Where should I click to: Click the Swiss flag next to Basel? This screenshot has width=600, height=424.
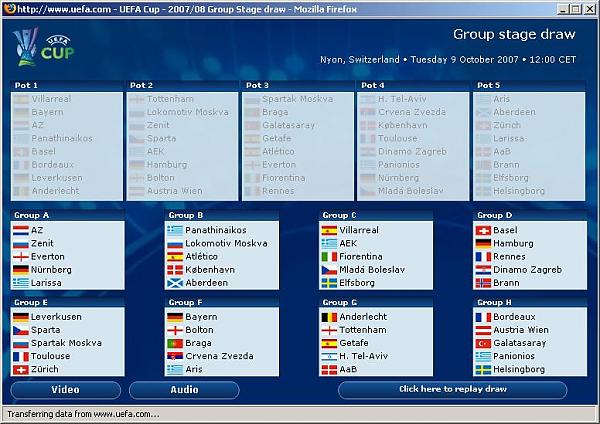tap(485, 230)
